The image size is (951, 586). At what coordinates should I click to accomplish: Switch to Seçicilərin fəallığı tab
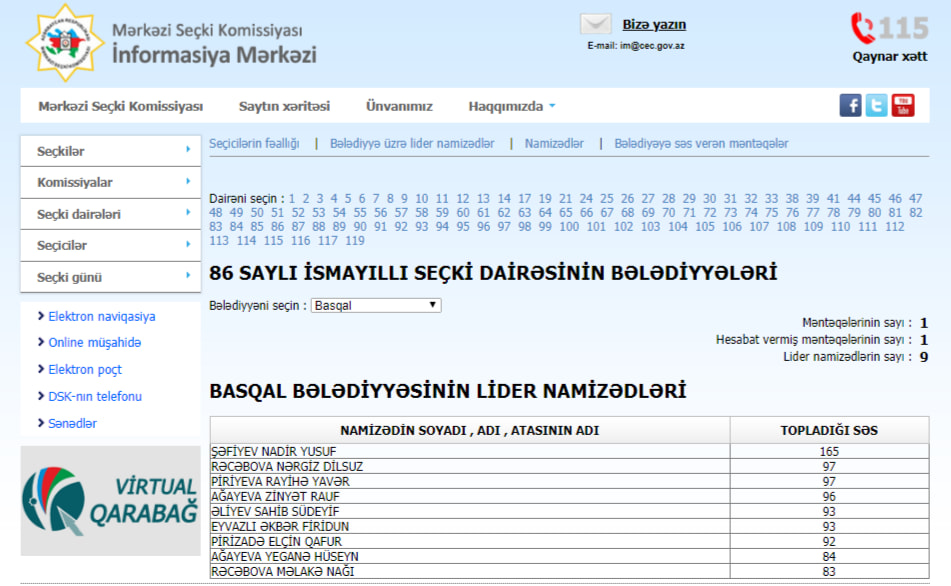click(254, 144)
